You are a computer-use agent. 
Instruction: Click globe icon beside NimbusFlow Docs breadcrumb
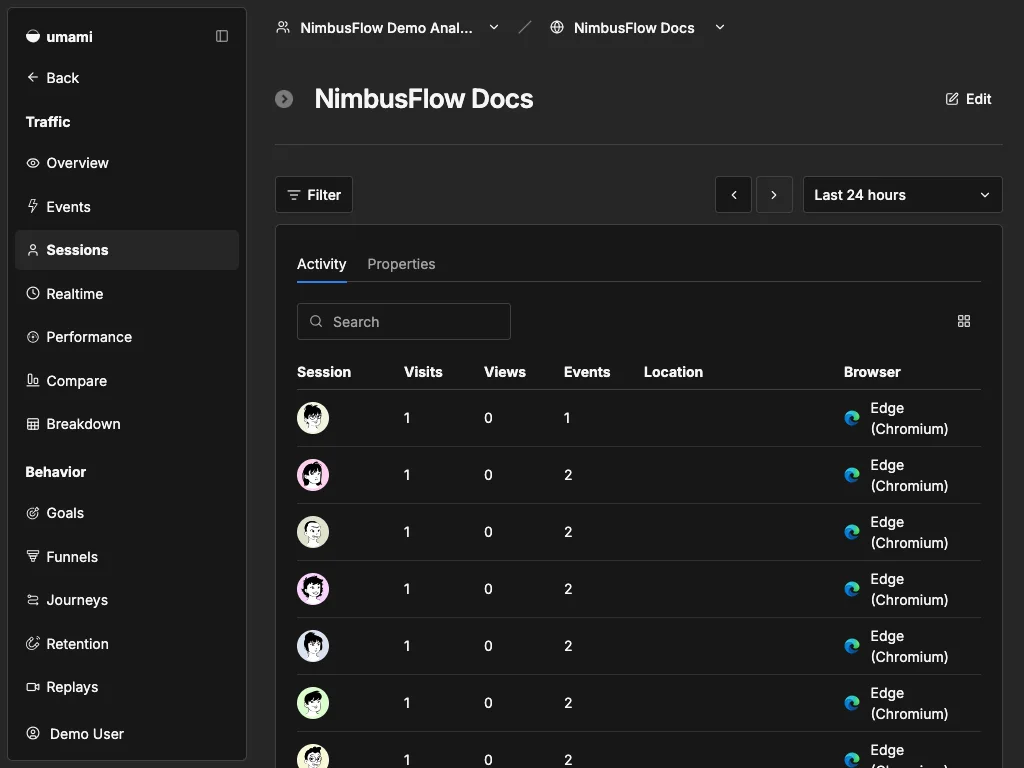click(x=556, y=27)
